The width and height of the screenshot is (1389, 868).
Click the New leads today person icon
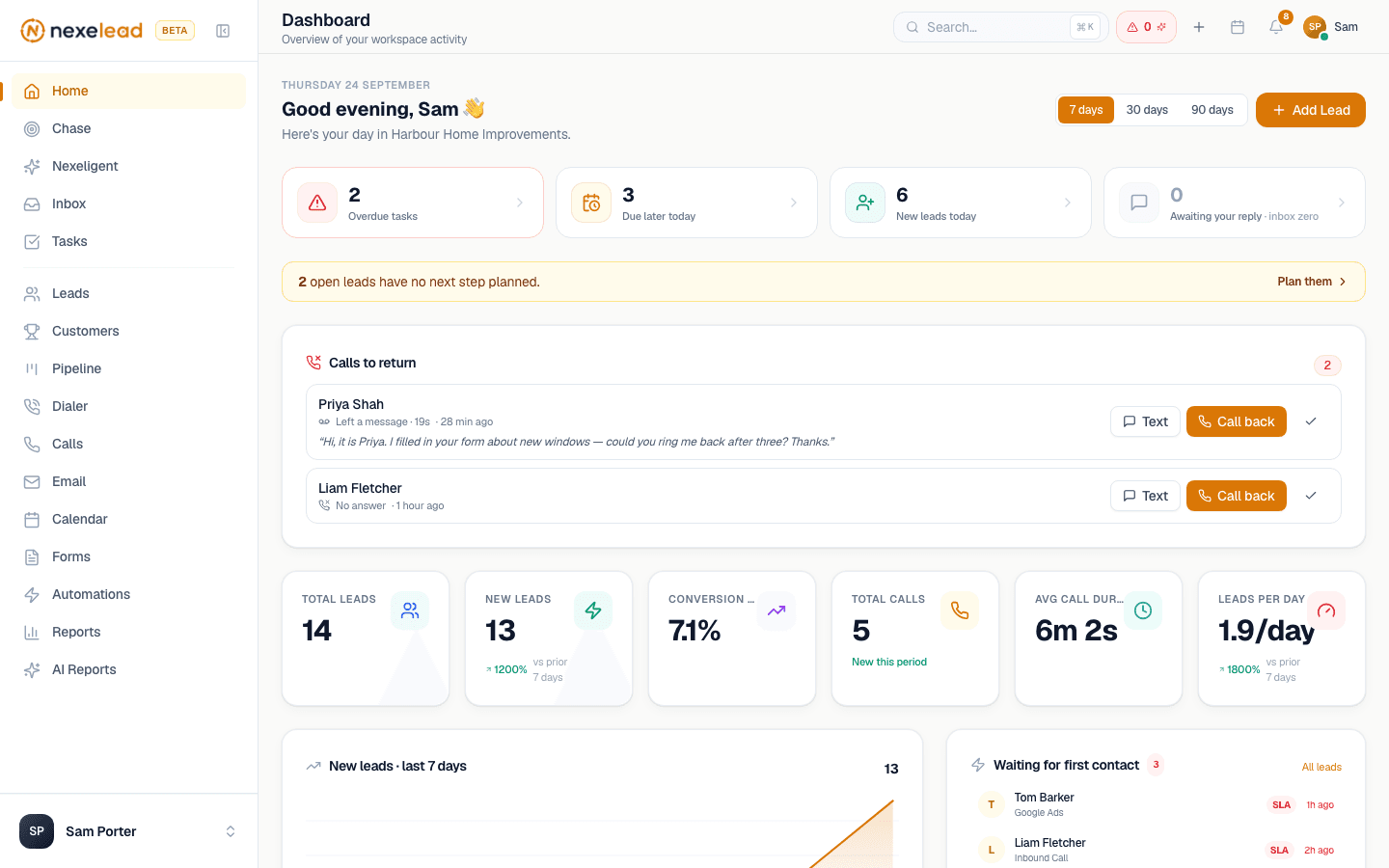click(865, 203)
